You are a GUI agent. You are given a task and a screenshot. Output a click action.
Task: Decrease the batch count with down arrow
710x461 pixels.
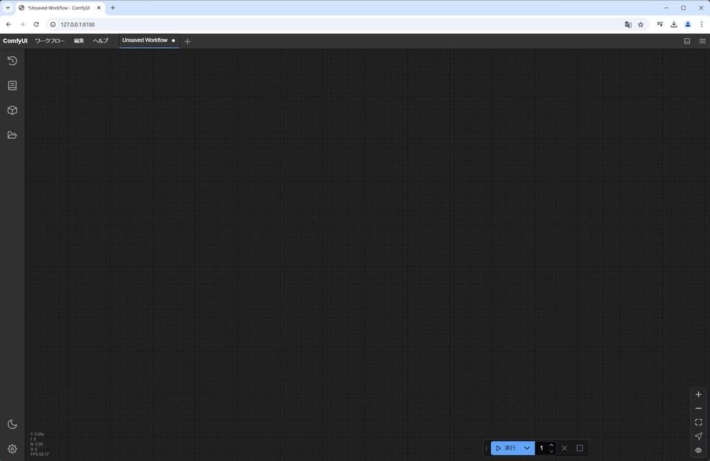pyautogui.click(x=551, y=451)
